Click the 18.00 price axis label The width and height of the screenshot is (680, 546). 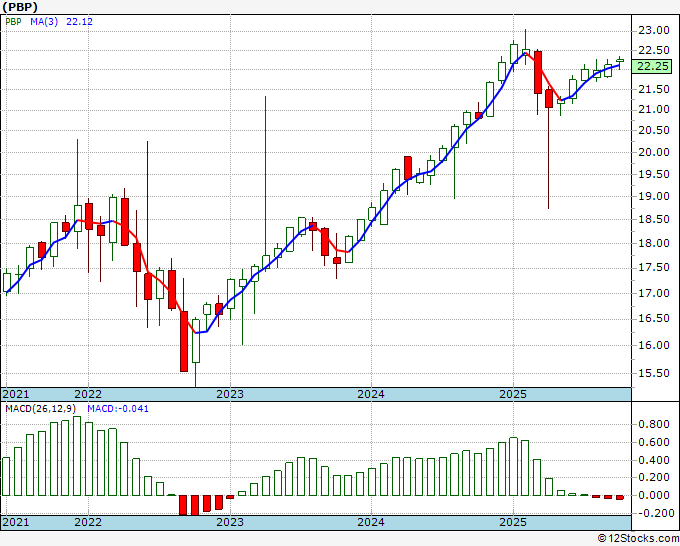click(x=654, y=243)
